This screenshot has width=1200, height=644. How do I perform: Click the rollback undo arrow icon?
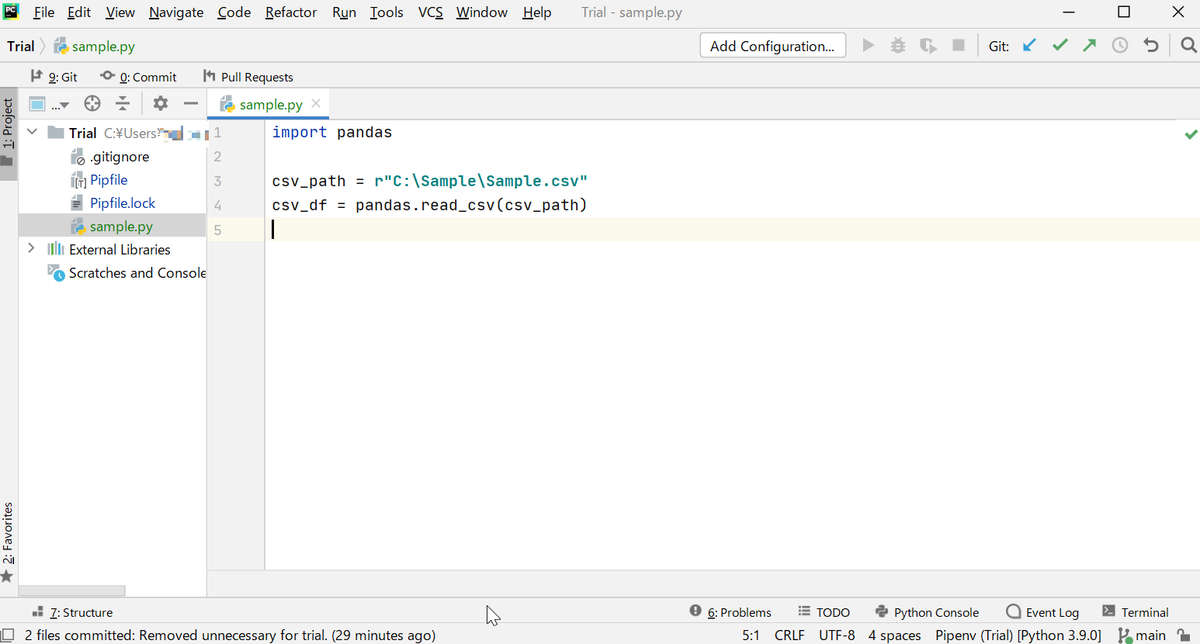tap(1151, 45)
